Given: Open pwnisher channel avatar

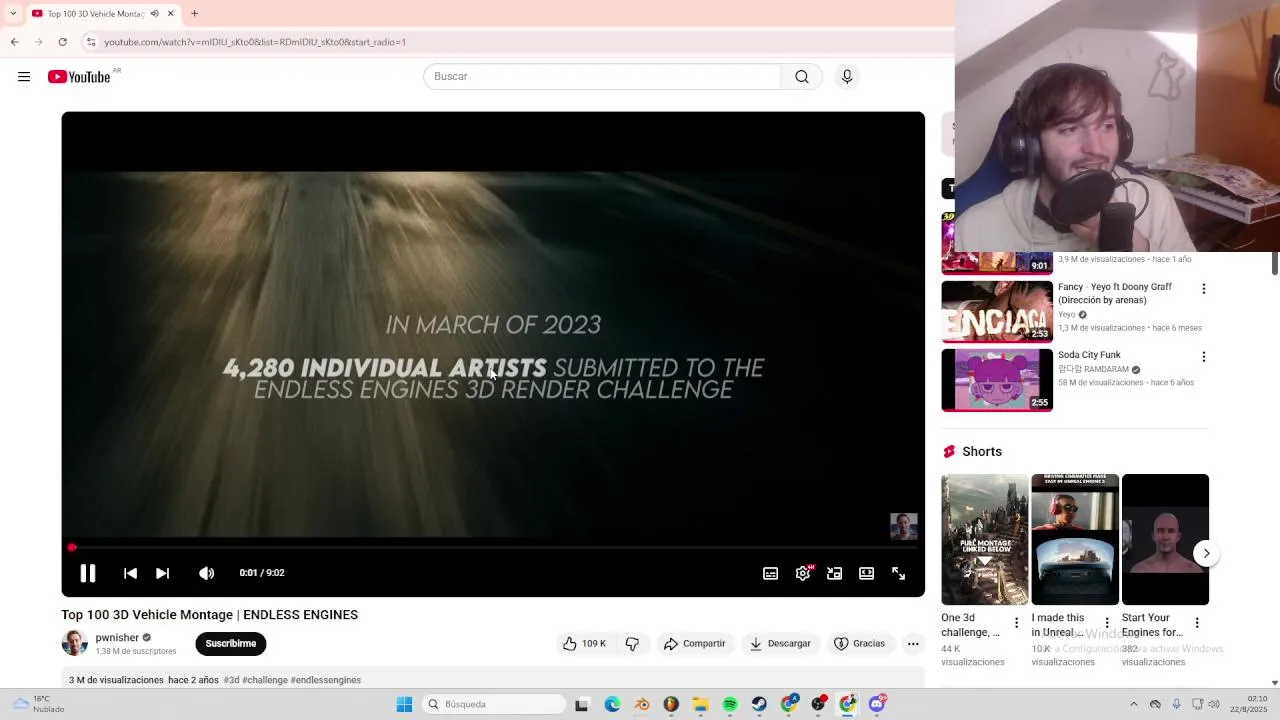Looking at the screenshot, I should pos(74,644).
